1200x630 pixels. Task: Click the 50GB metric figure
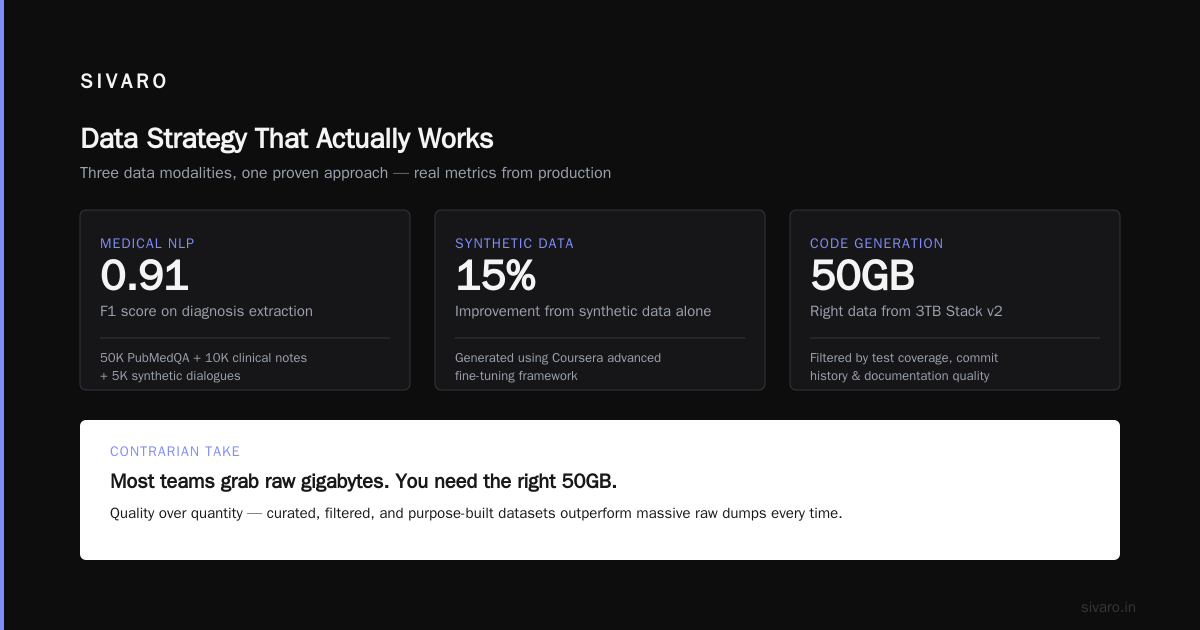pos(862,276)
